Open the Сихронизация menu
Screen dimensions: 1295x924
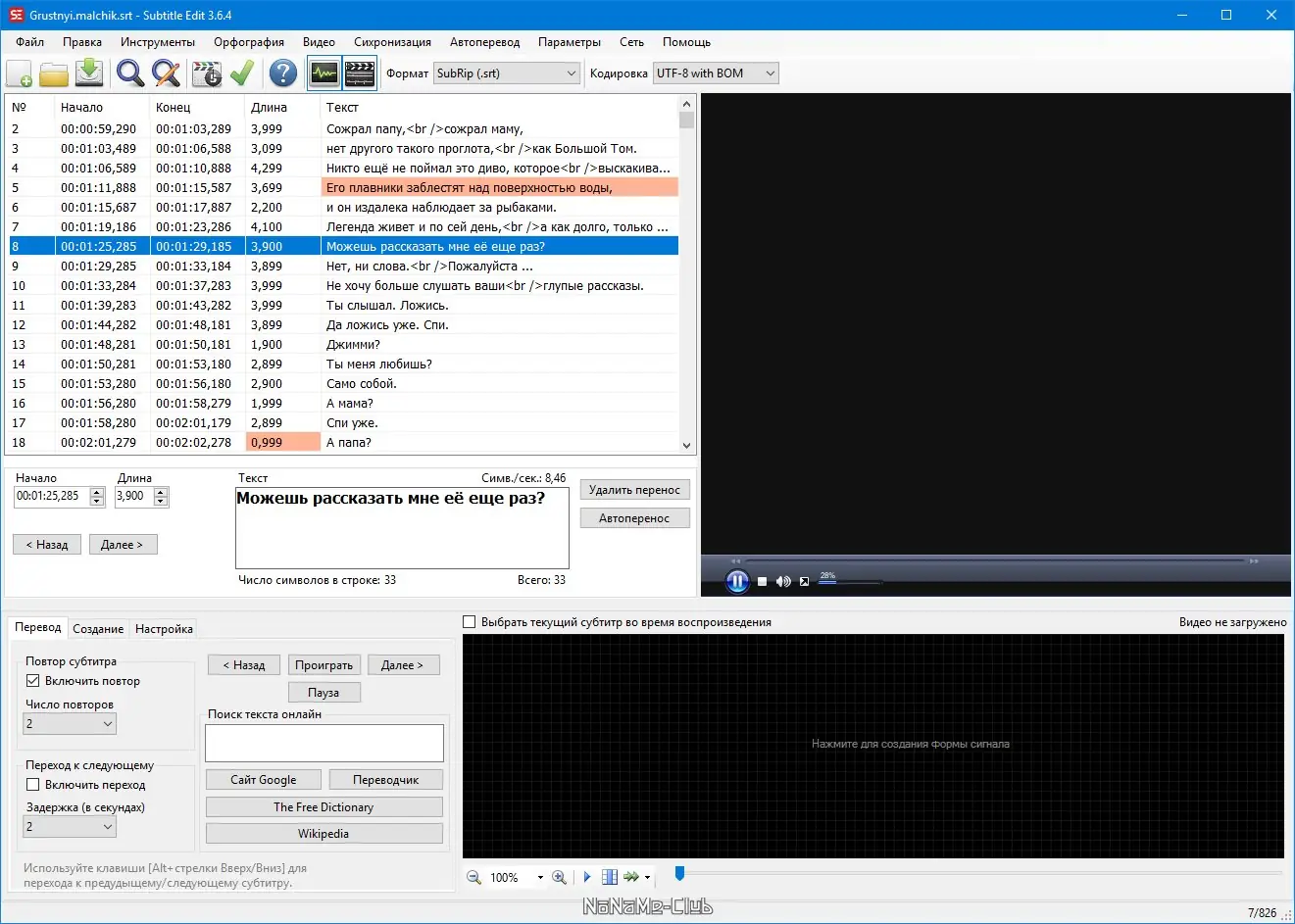tap(392, 42)
